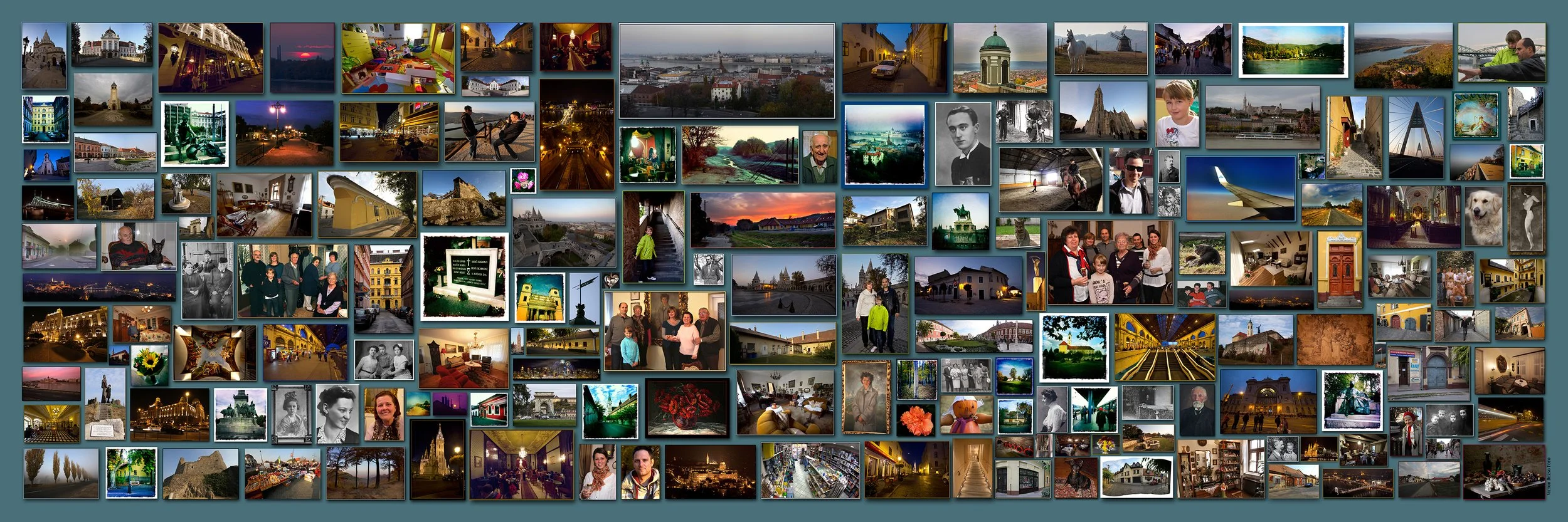Select the orange sunset sky landscape photo
This screenshot has height=522, width=1568.
tap(763, 220)
